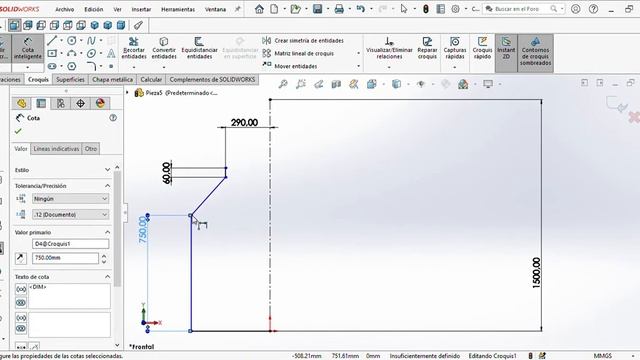Screen dimensions: 640x360
Task: Click the Zoom to fit icon
Action: pos(283,84)
